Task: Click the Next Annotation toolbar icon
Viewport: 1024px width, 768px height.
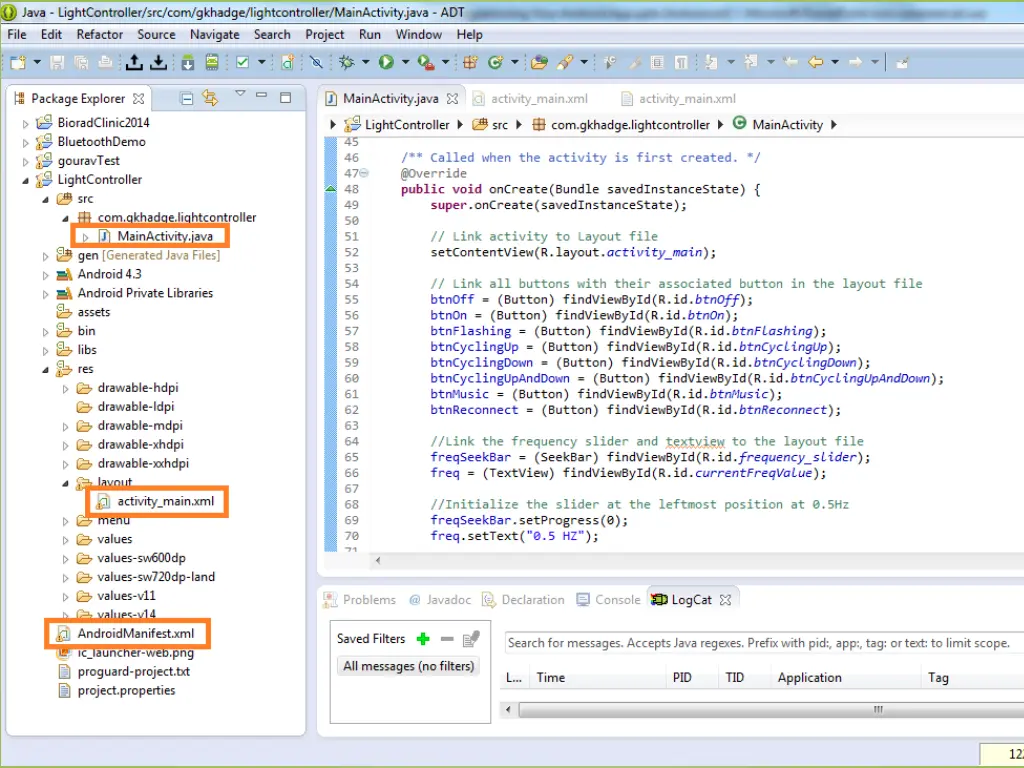Action: click(711, 63)
